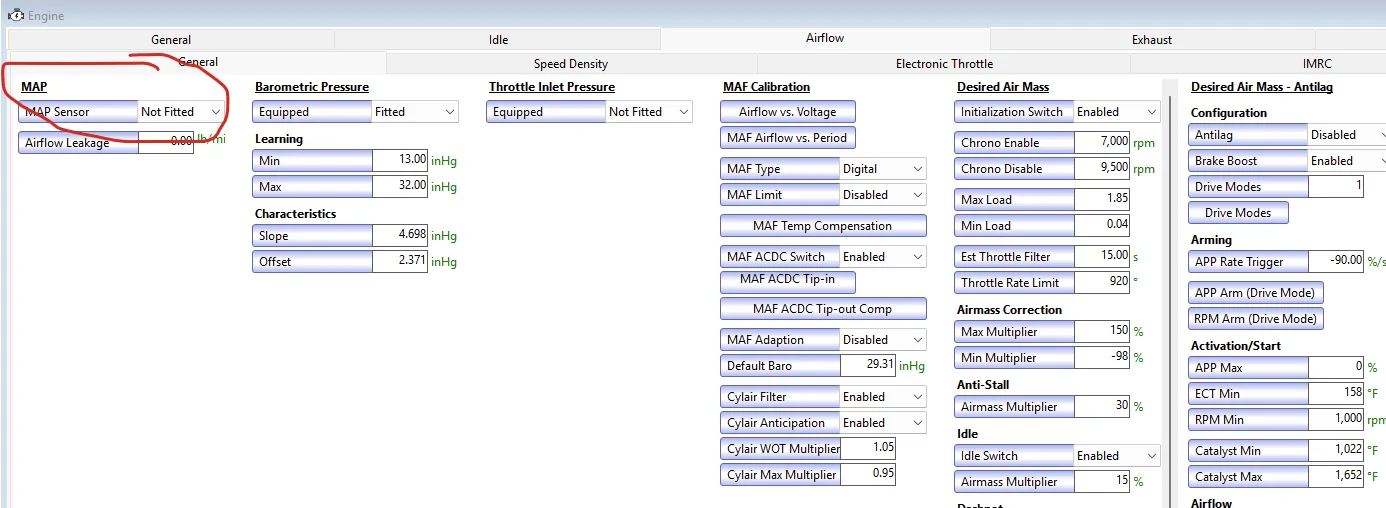
Task: Switch to the Exhaust tab
Action: click(1152, 40)
